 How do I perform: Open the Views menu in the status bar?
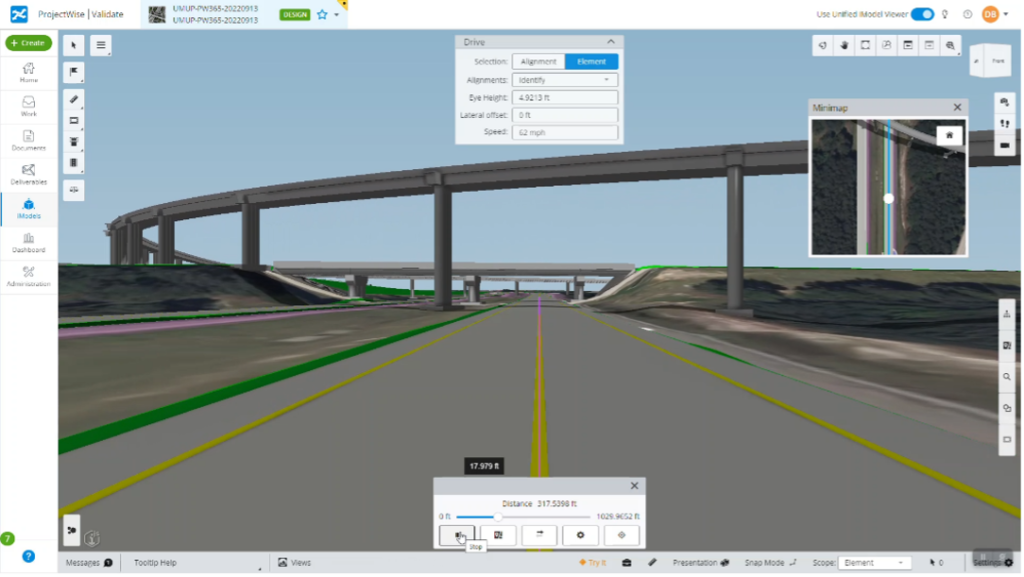click(294, 562)
